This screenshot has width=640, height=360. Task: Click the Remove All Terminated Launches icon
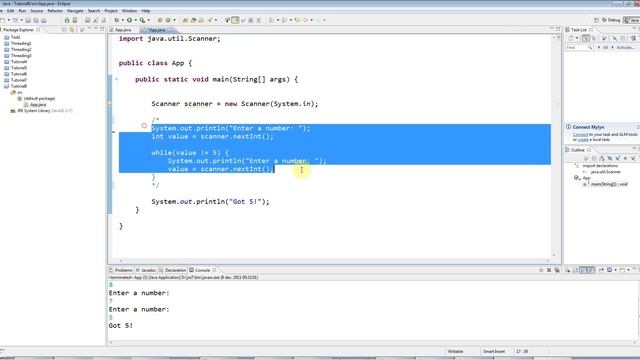pos(557,270)
